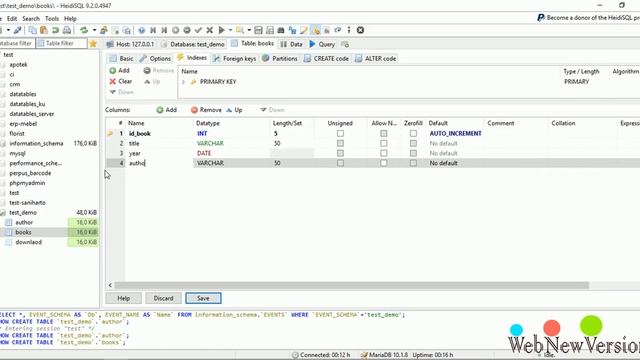This screenshot has height=360, width=640.
Task: Click the search text icon in toolbar
Action: pyautogui.click(x=240, y=30)
